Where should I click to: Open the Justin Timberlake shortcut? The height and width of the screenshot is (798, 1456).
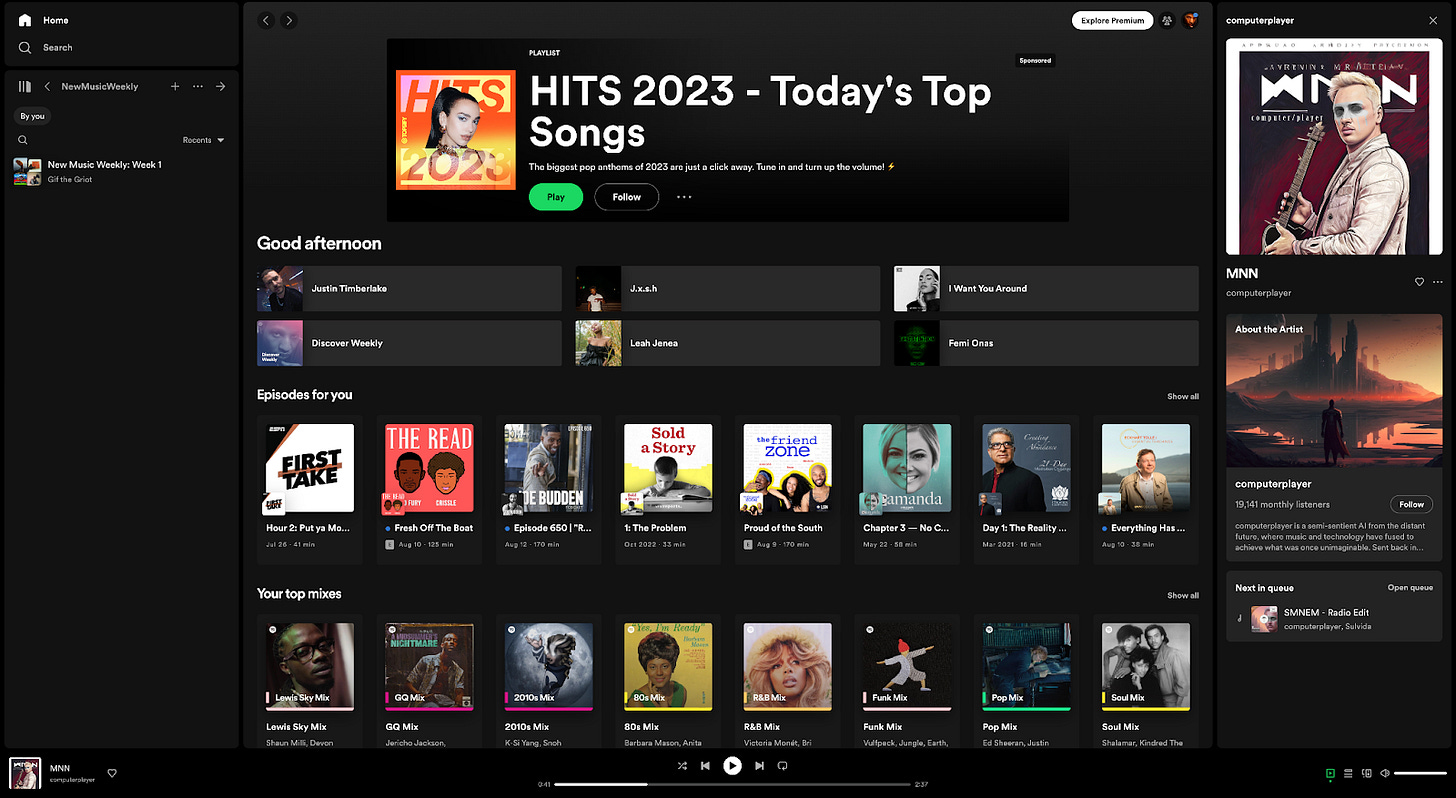(409, 288)
